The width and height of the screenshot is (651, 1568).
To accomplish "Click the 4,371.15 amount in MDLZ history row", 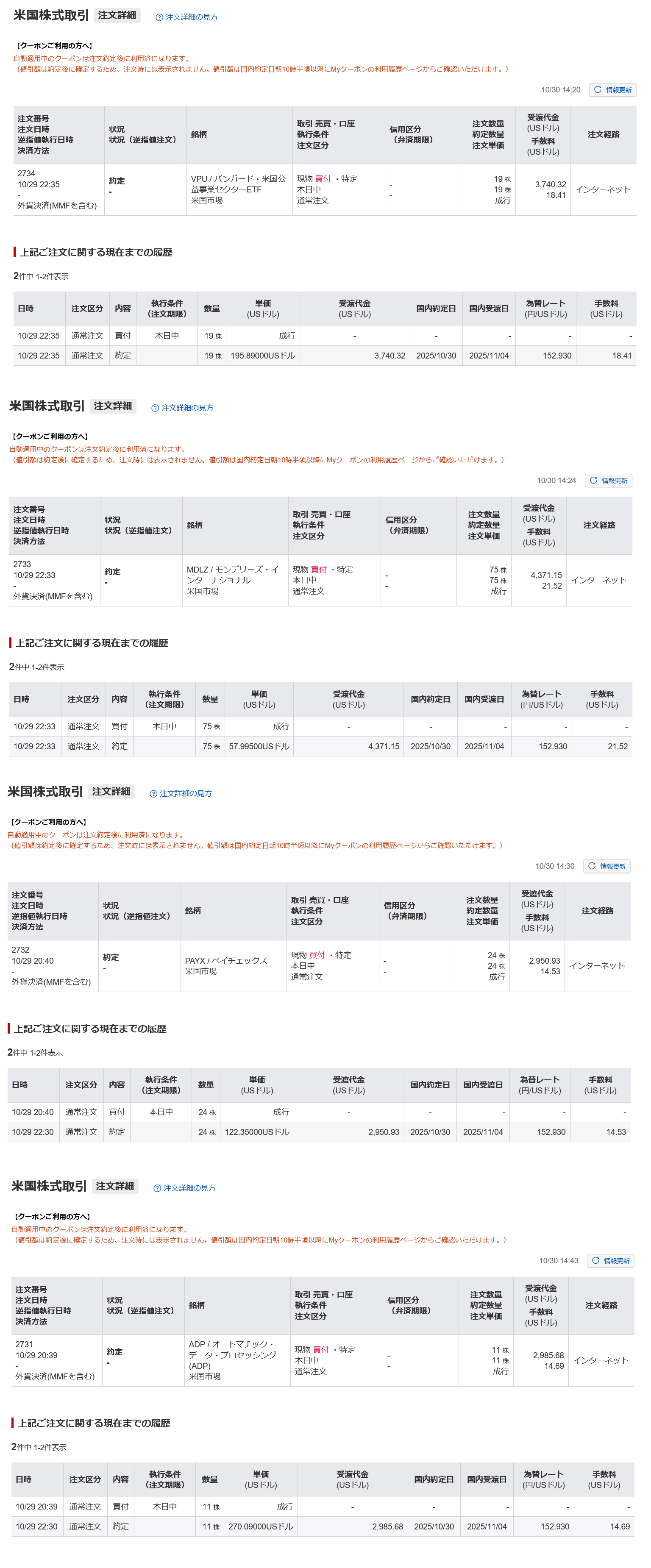I will click(383, 747).
